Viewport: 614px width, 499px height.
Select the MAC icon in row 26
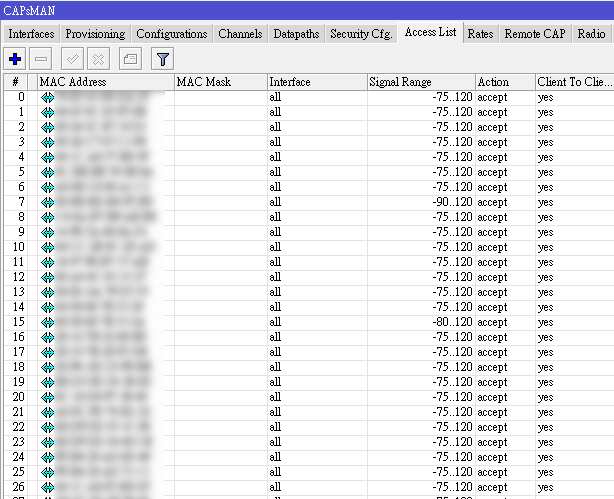[x=48, y=487]
